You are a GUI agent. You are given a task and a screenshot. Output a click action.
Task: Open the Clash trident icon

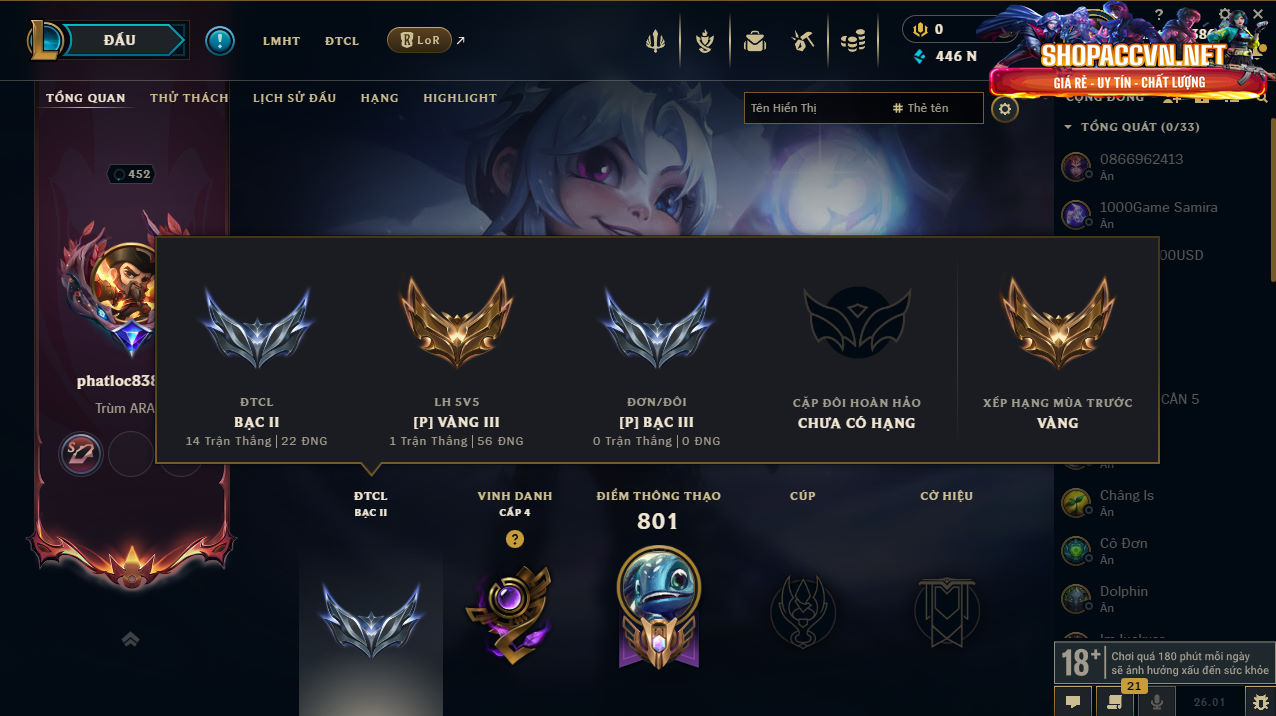tap(655, 41)
